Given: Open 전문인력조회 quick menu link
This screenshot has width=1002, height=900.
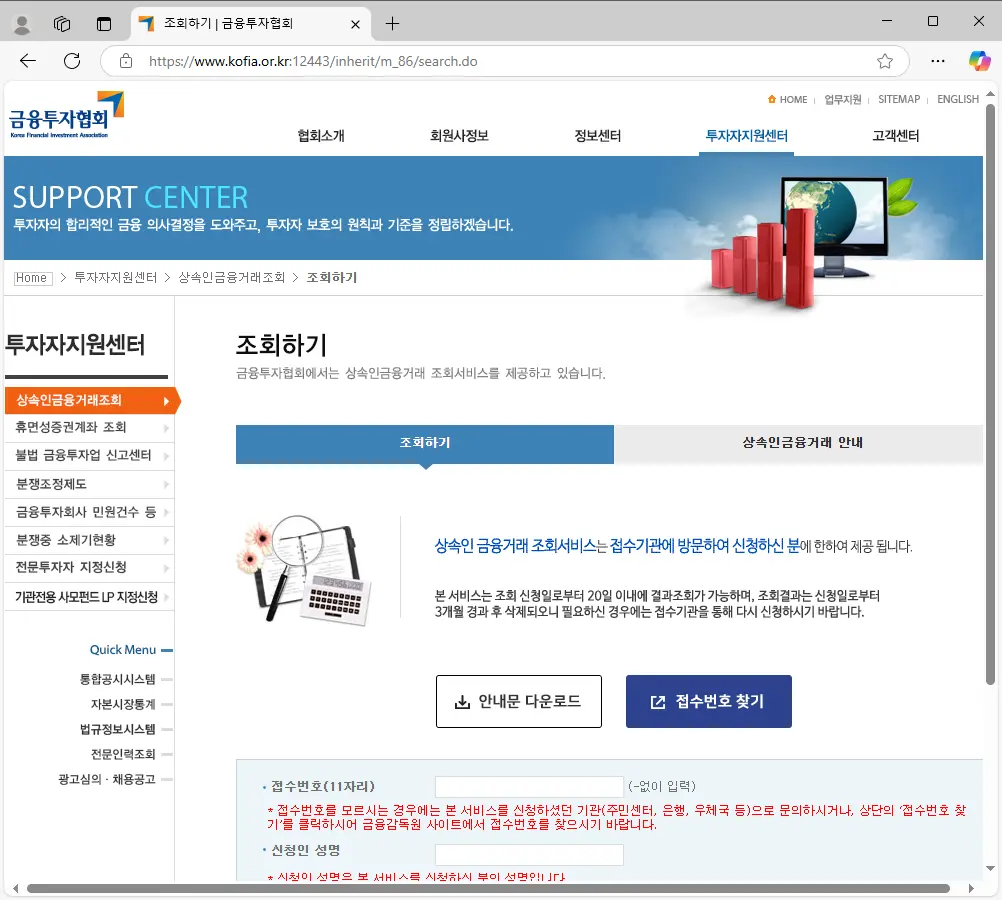Looking at the screenshot, I should tap(123, 754).
